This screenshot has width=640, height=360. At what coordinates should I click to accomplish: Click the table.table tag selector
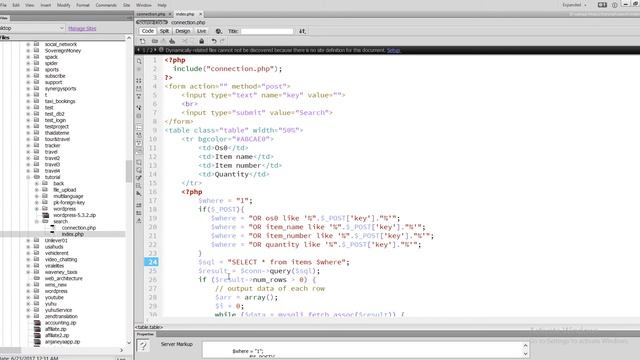149,327
